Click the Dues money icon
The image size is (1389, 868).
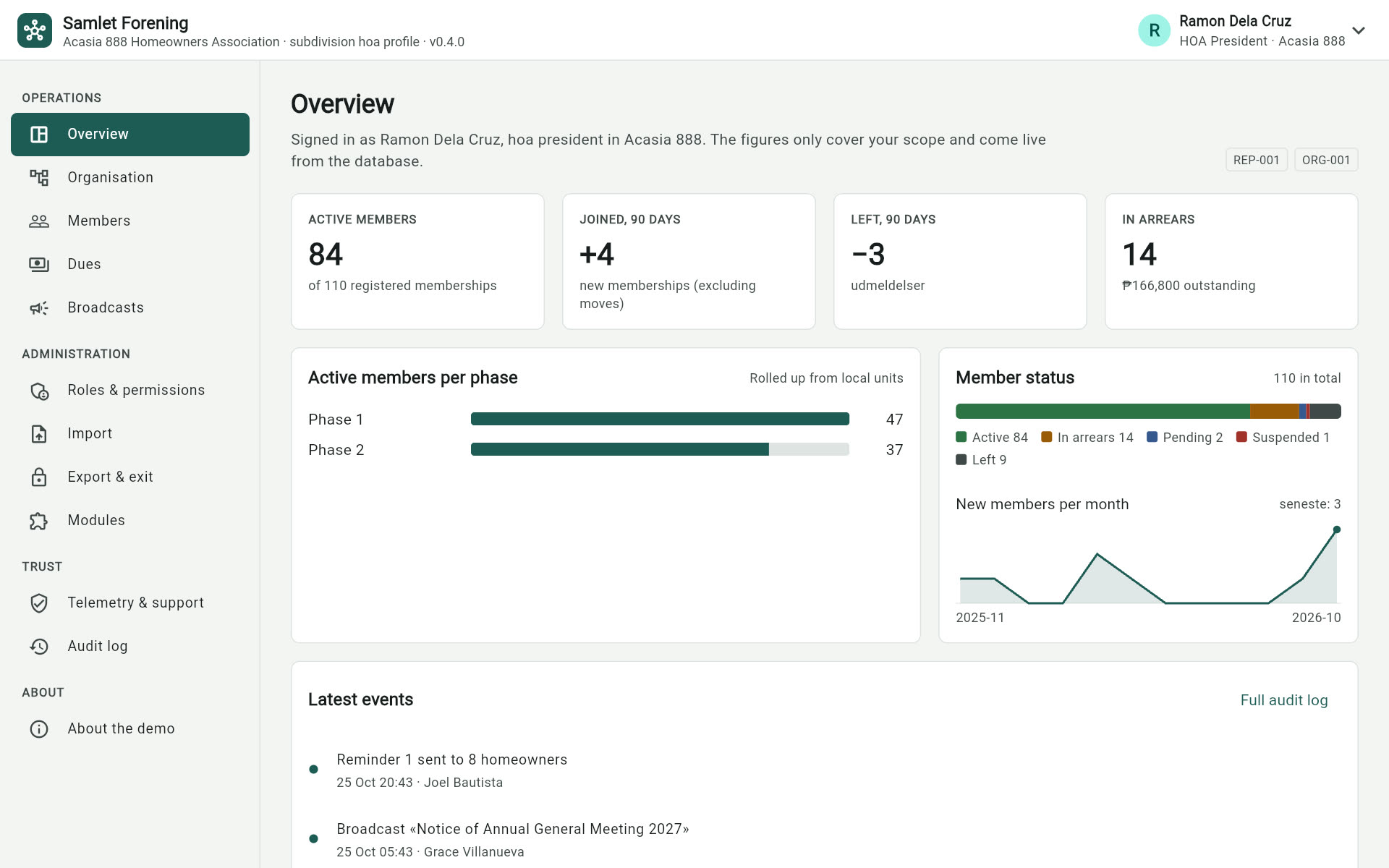pos(39,265)
